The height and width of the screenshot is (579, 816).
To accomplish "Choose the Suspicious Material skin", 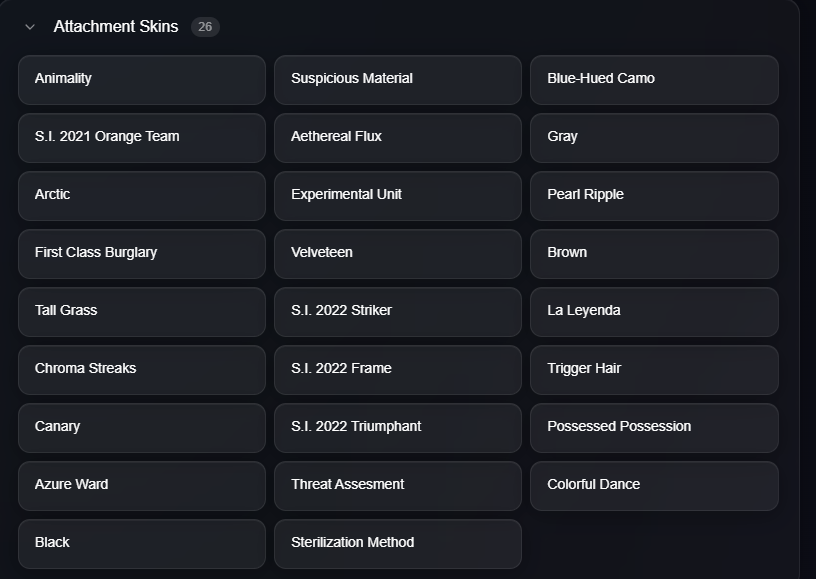I will point(397,79).
